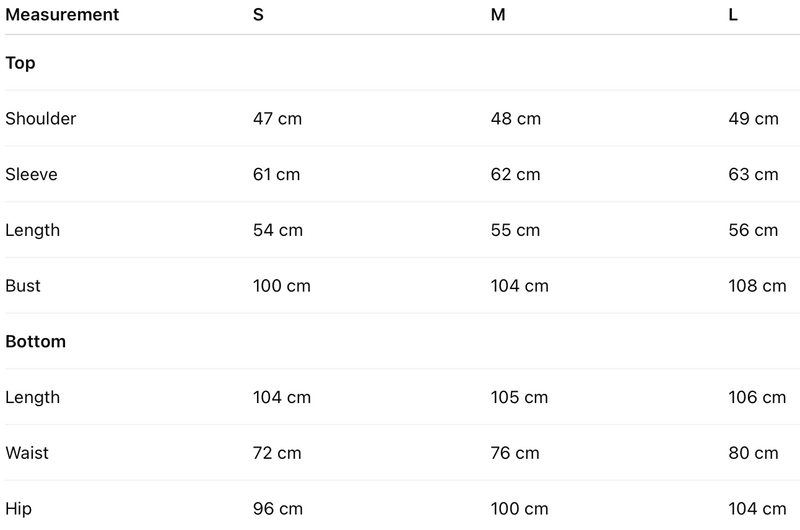Select the Bottom section heading

(35, 341)
